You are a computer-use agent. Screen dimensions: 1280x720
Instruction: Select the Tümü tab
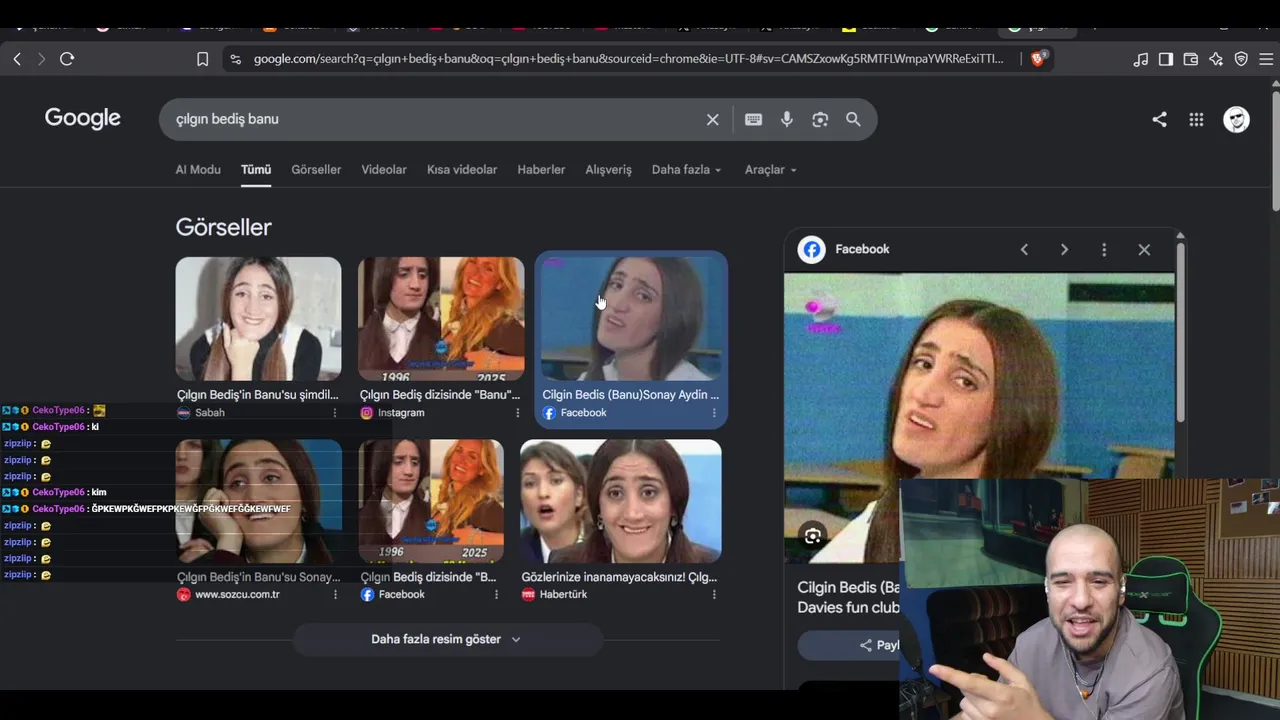(256, 170)
